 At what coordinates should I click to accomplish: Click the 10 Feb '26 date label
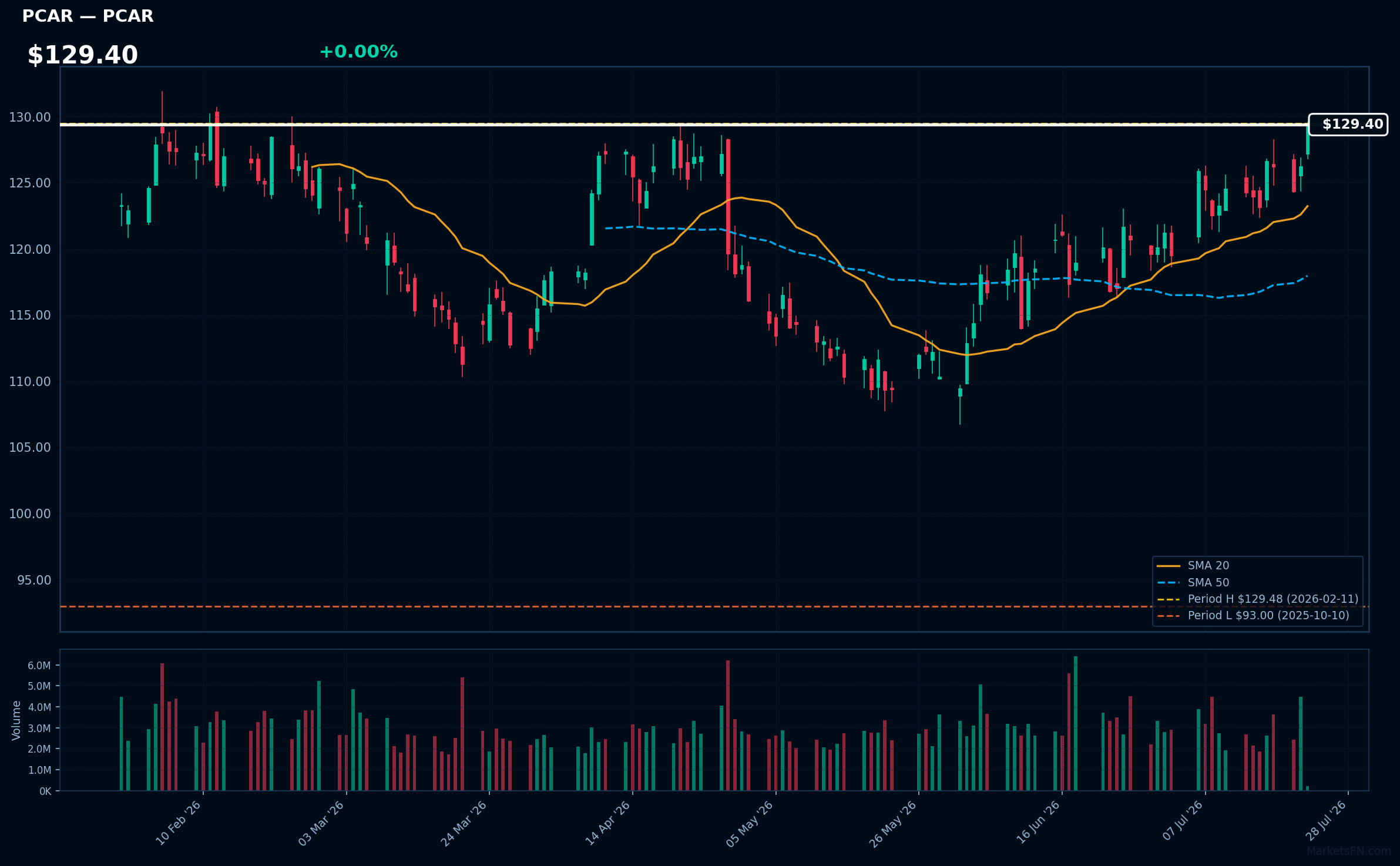coord(178,823)
